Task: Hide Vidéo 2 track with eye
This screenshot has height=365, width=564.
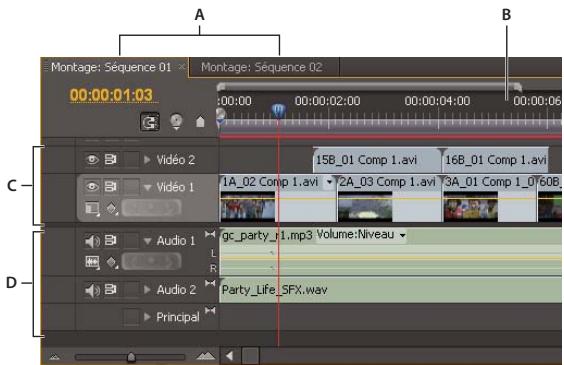Action: tap(92, 159)
